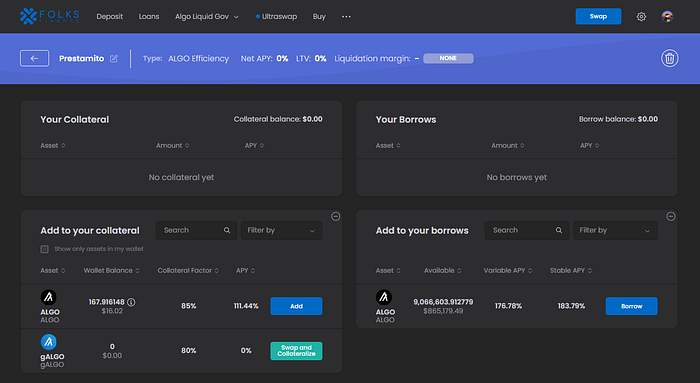The image size is (700, 383).
Task: Open settings via the gear icon
Action: click(641, 17)
